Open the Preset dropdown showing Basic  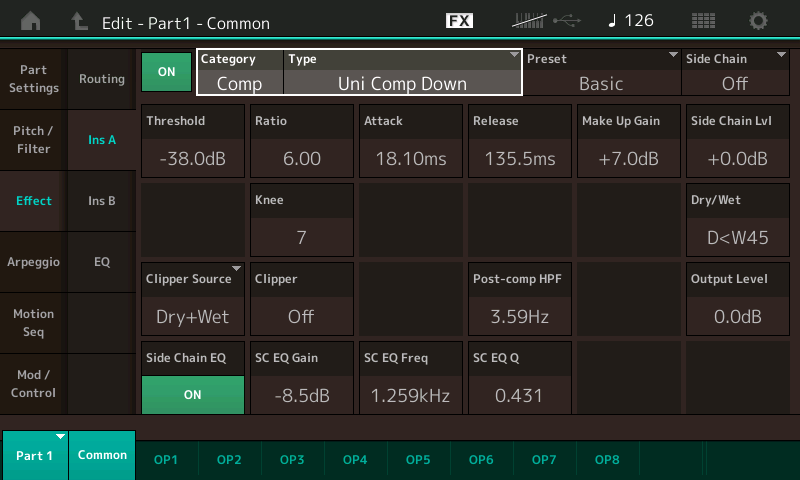click(x=602, y=72)
